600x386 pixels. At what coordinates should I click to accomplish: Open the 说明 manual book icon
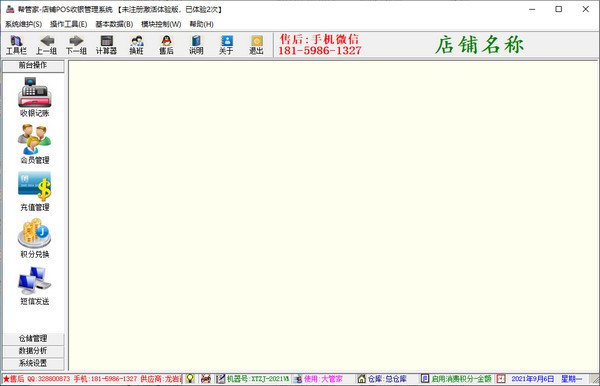point(196,45)
